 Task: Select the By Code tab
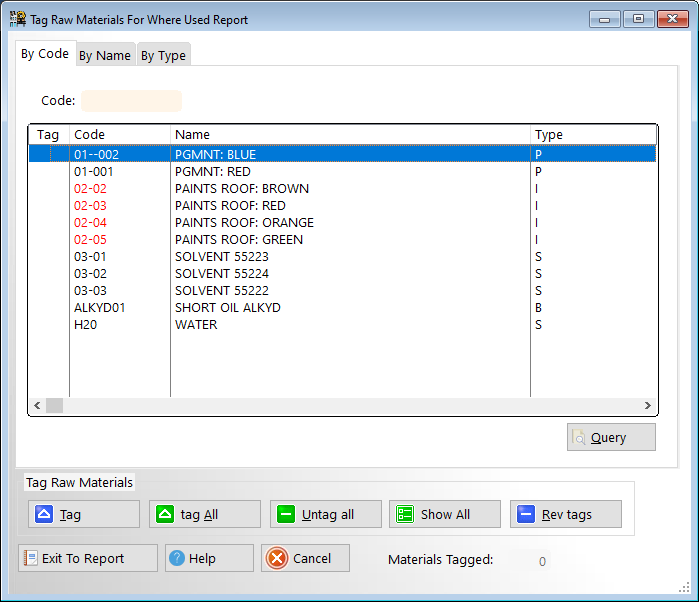(45, 54)
